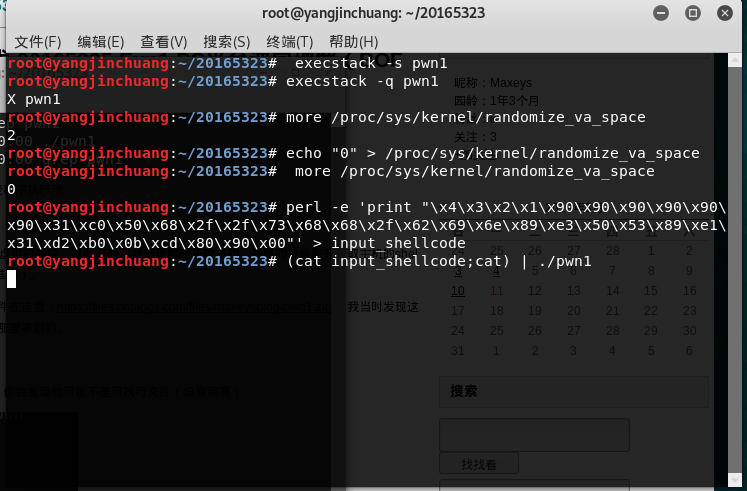Click the echo "0" command line

[x=493, y=153]
